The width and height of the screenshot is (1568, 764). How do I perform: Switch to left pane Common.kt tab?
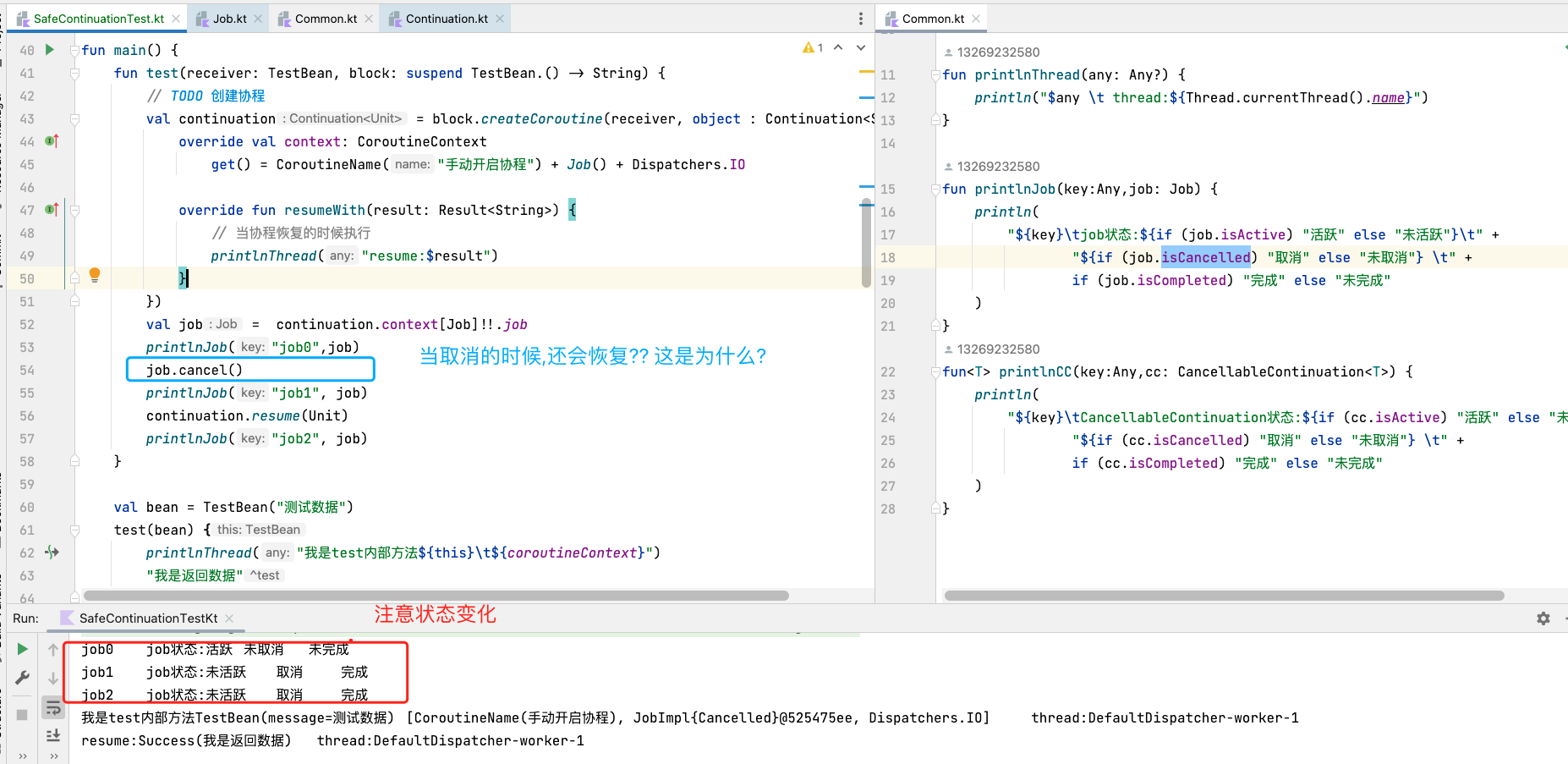326,19
